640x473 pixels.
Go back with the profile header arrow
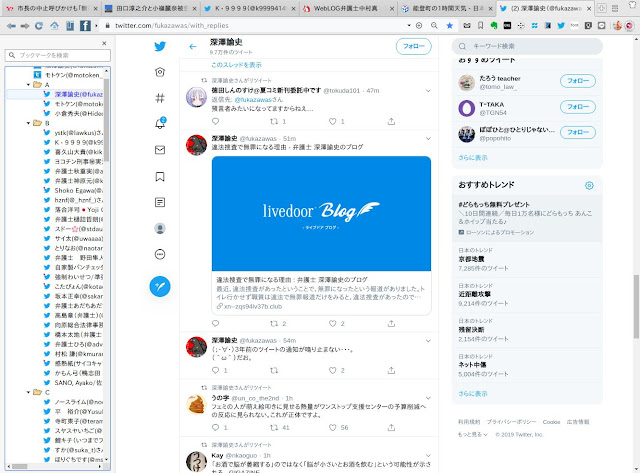[x=193, y=47]
